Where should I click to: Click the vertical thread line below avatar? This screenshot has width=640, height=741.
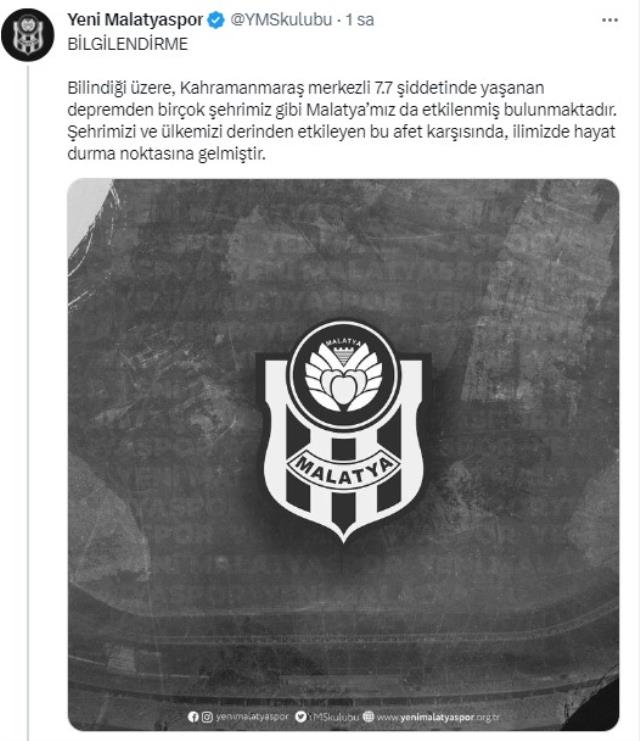pyautogui.click(x=28, y=403)
